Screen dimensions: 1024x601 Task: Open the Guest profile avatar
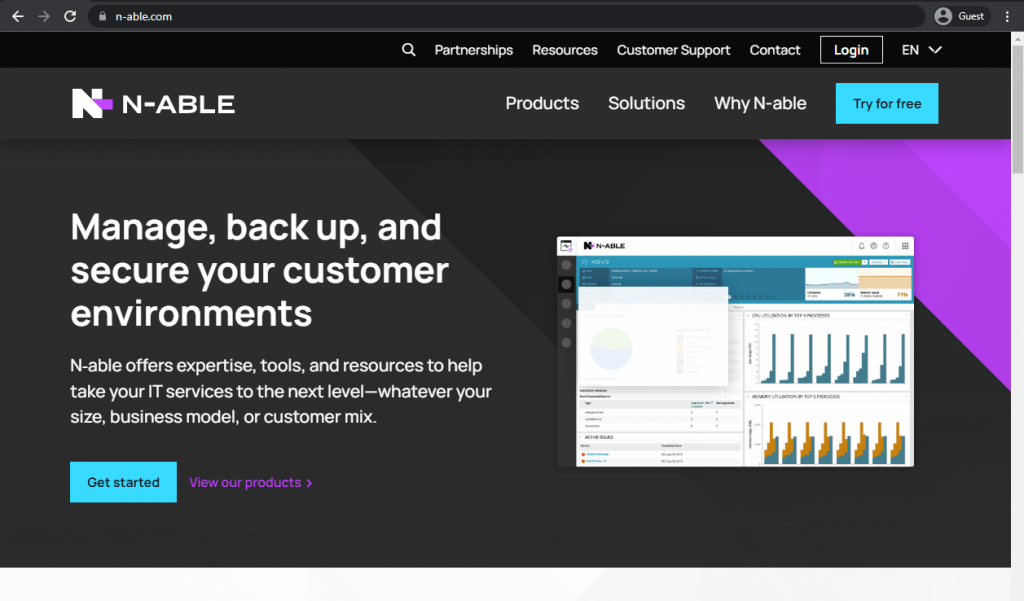point(943,16)
